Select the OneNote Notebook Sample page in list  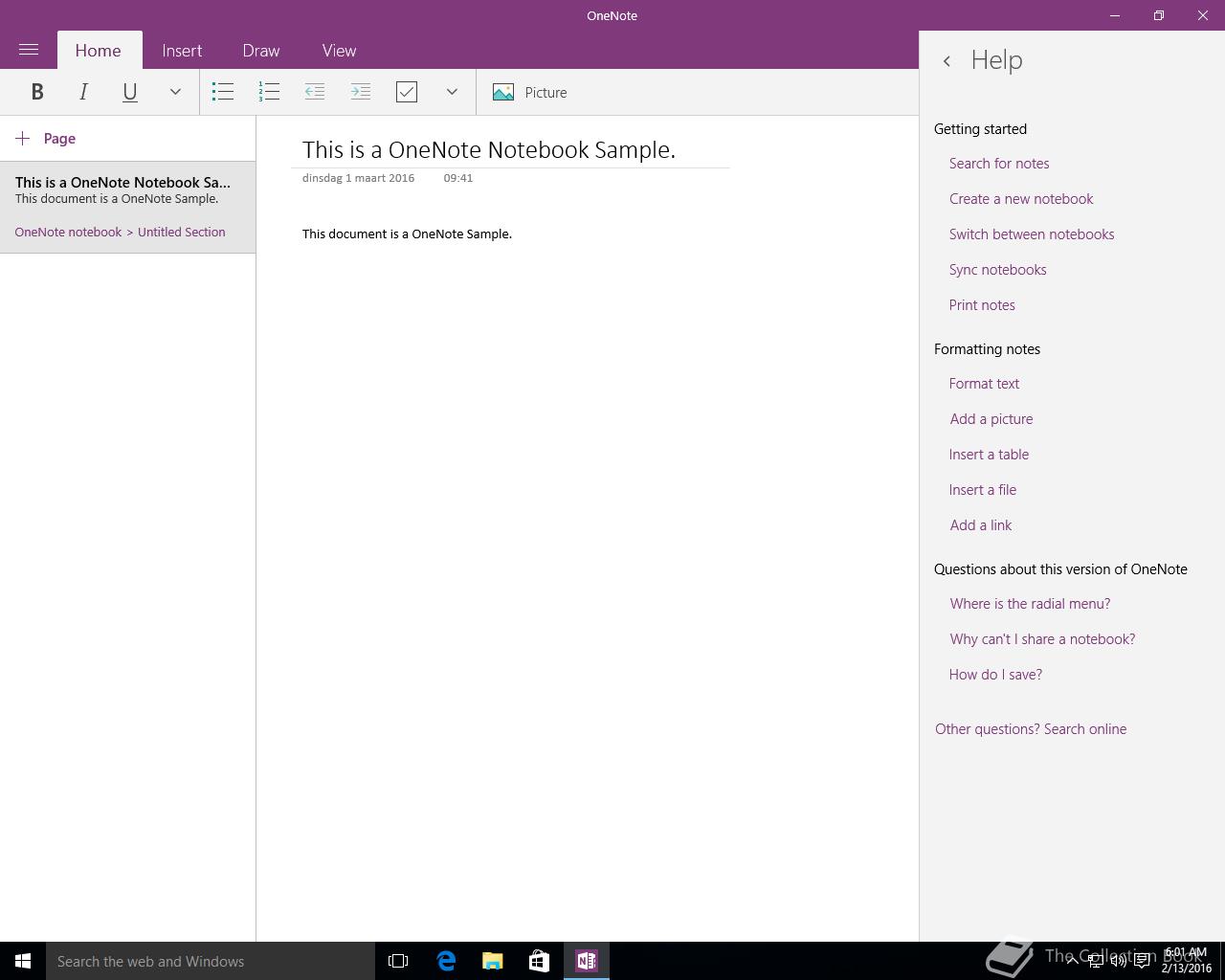127,207
